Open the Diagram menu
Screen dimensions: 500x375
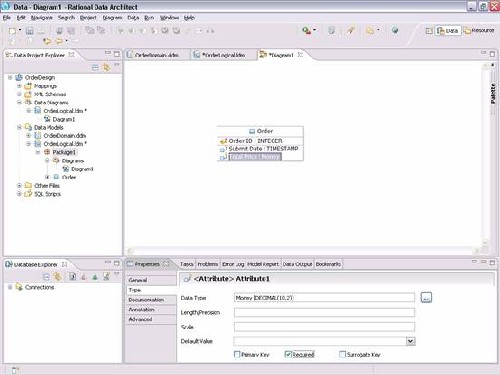[x=112, y=18]
